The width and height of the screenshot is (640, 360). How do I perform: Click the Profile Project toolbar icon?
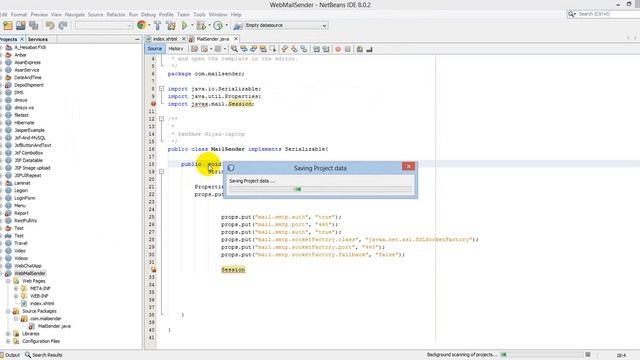[x=218, y=25]
